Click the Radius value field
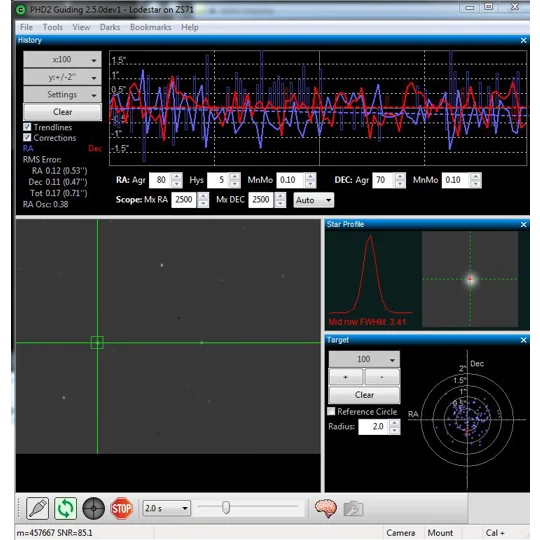540x540 pixels. click(374, 427)
